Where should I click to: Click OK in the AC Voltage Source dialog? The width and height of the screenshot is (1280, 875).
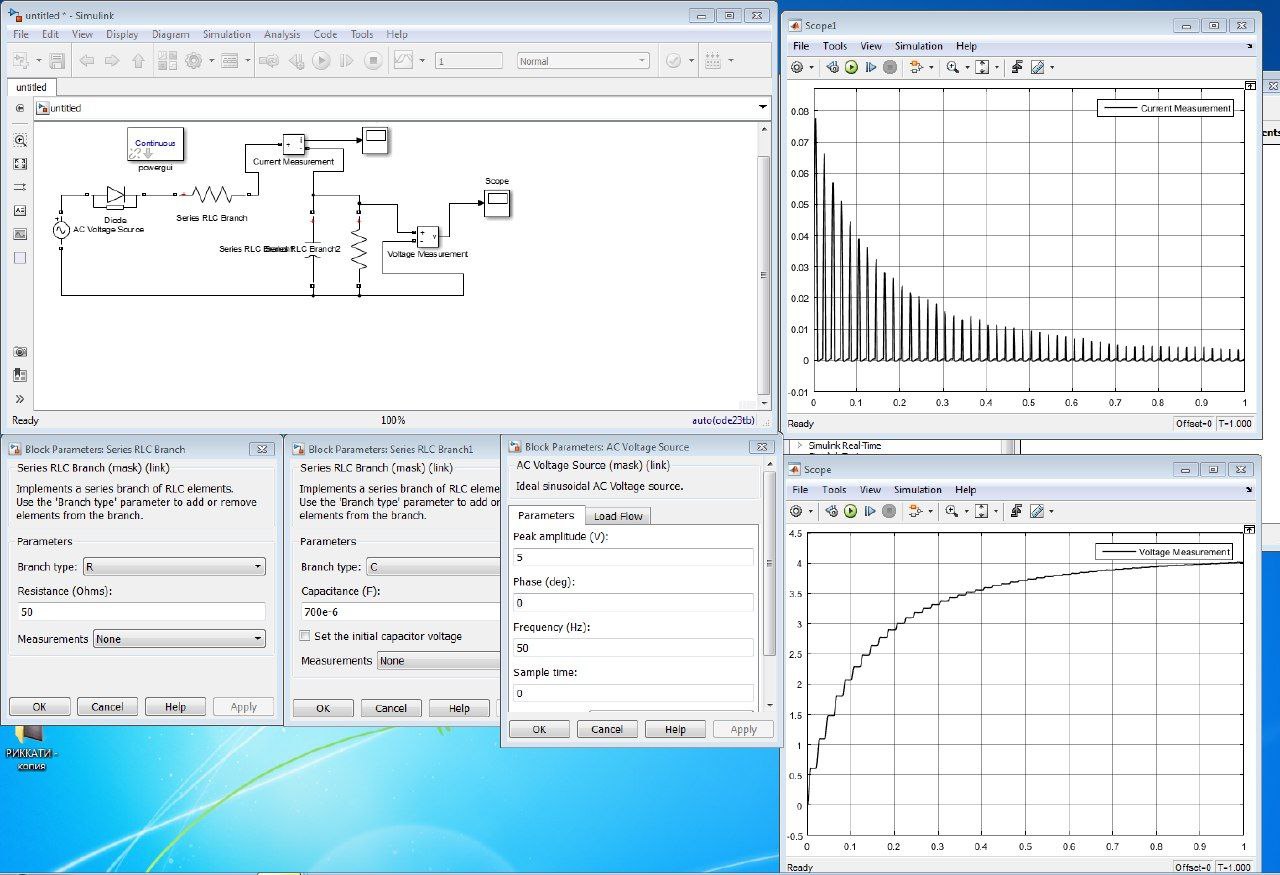539,729
